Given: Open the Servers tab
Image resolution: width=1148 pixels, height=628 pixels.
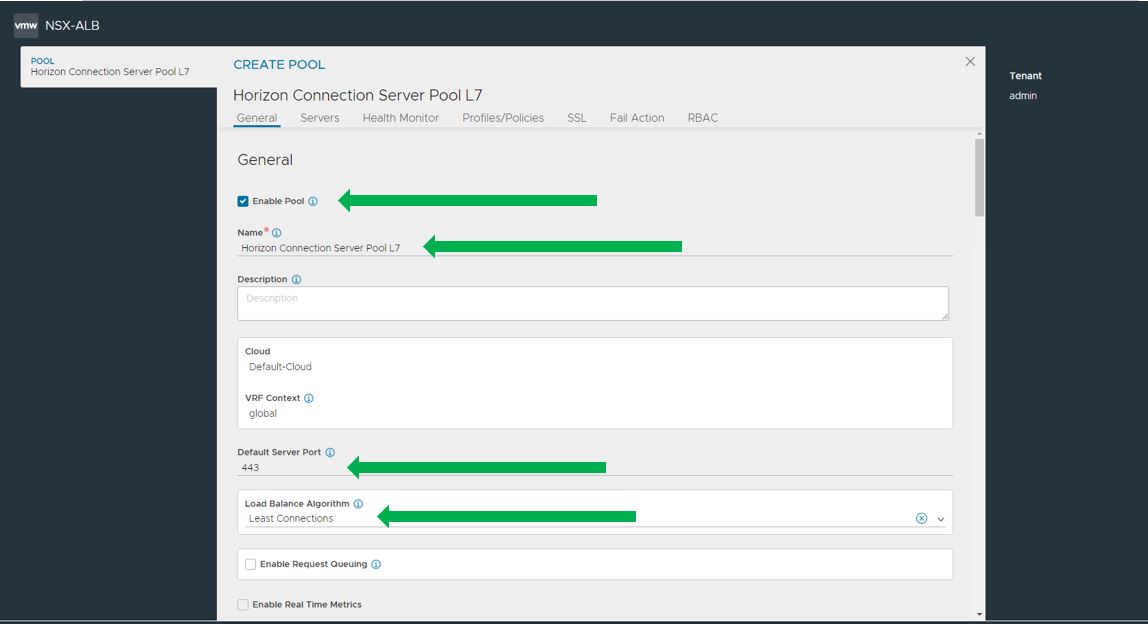Looking at the screenshot, I should pos(320,118).
